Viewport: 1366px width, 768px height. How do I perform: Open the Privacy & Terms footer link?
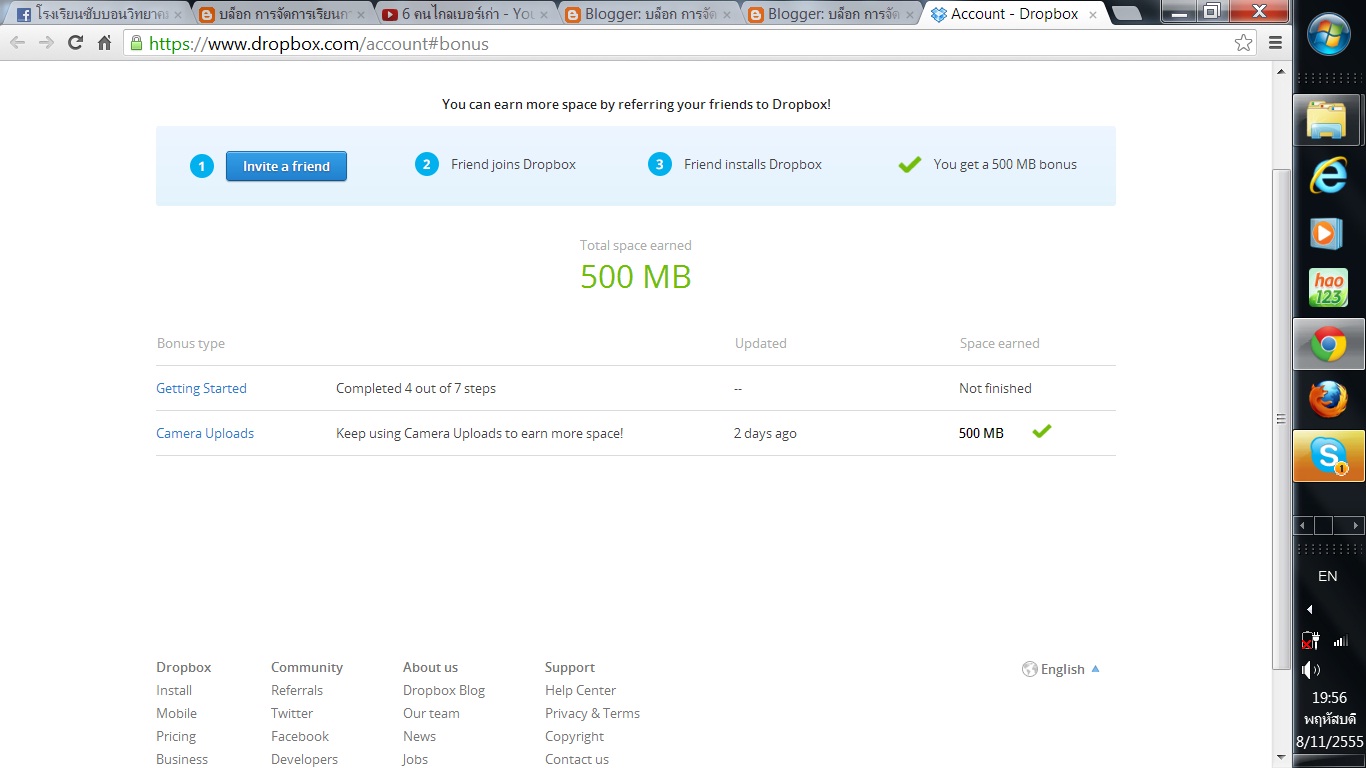(x=592, y=713)
